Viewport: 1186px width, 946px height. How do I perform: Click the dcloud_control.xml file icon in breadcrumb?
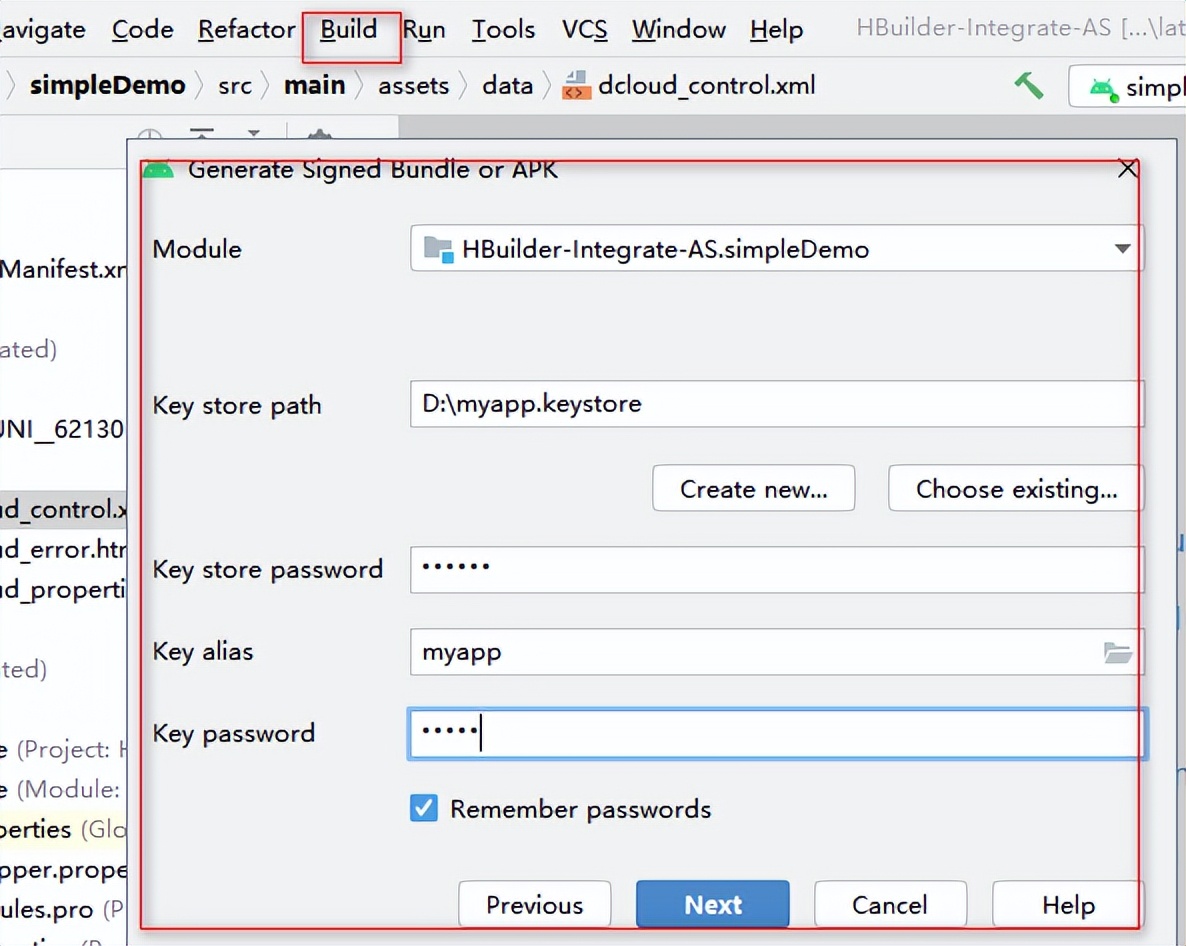575,86
